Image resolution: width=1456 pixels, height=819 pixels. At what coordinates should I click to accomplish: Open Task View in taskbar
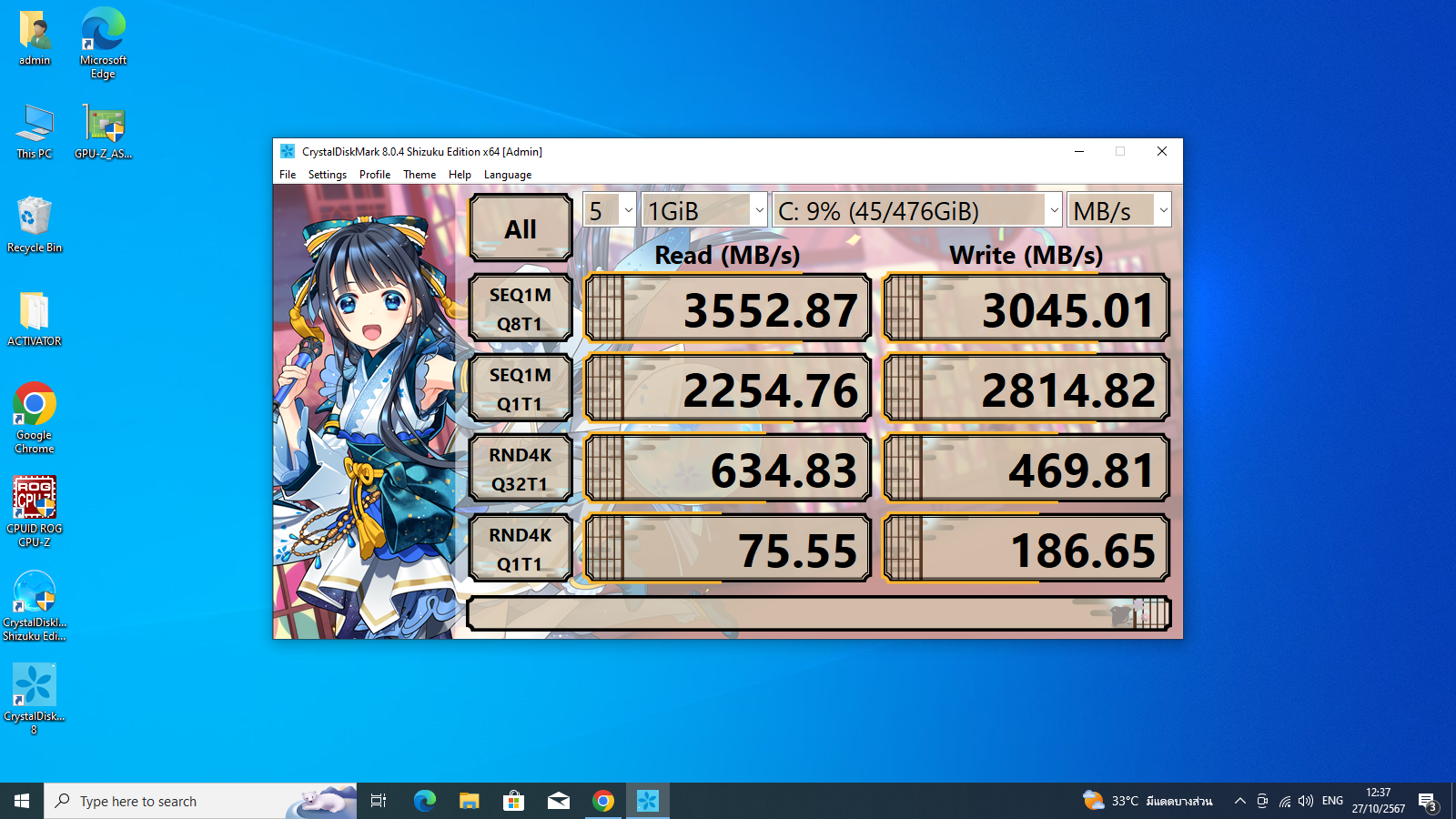(379, 801)
